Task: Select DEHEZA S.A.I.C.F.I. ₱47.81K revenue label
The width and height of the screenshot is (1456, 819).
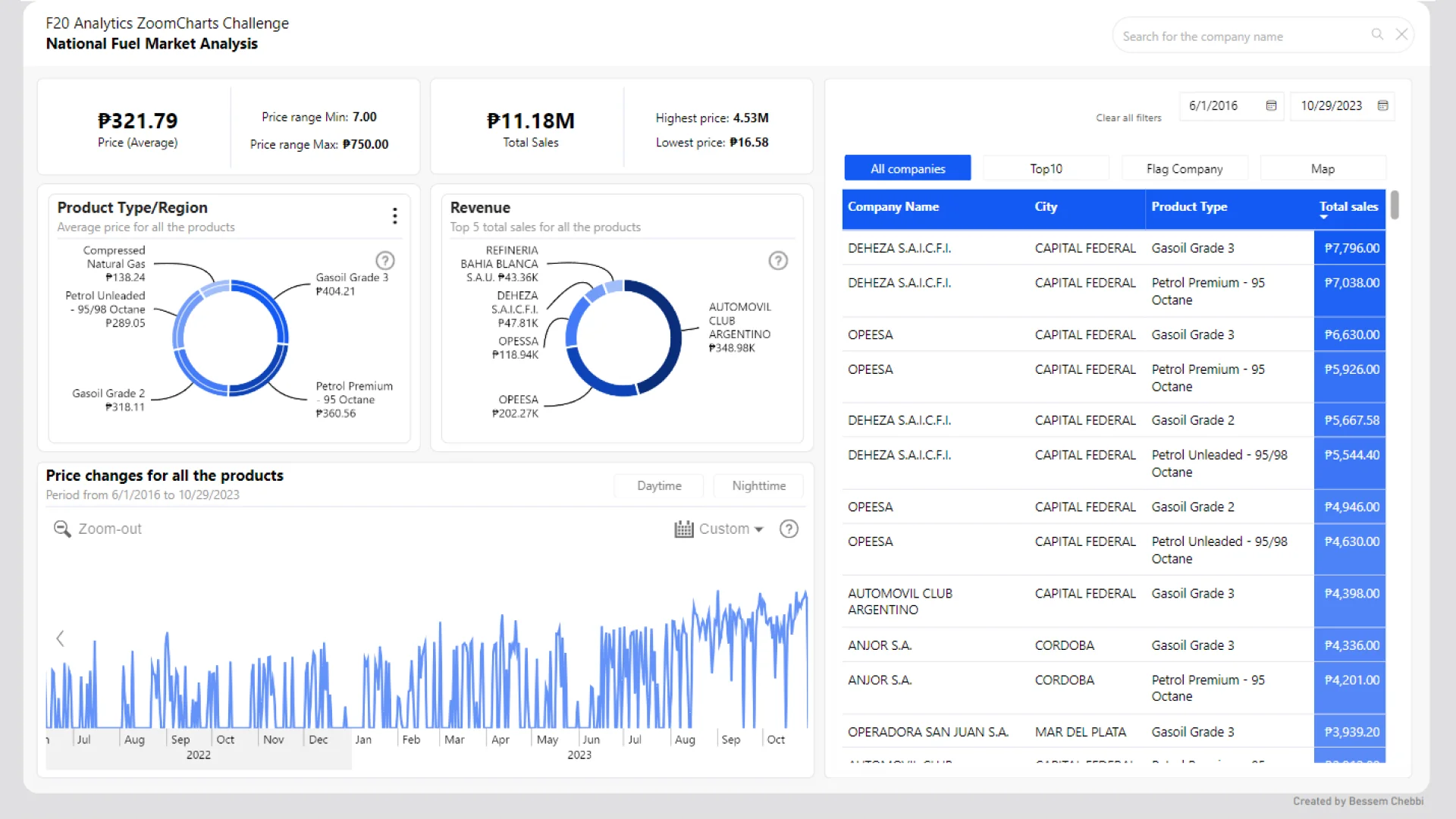Action: [x=515, y=309]
